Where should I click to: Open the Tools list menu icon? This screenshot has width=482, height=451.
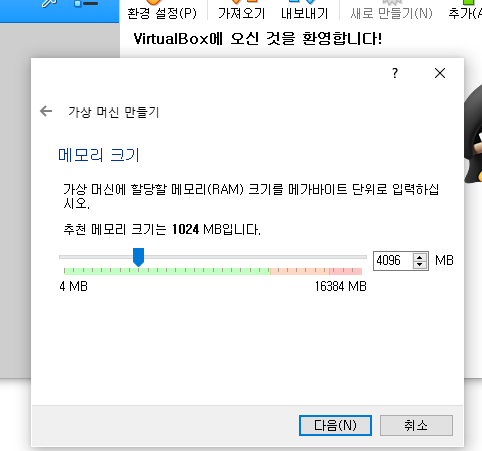(86, 3)
